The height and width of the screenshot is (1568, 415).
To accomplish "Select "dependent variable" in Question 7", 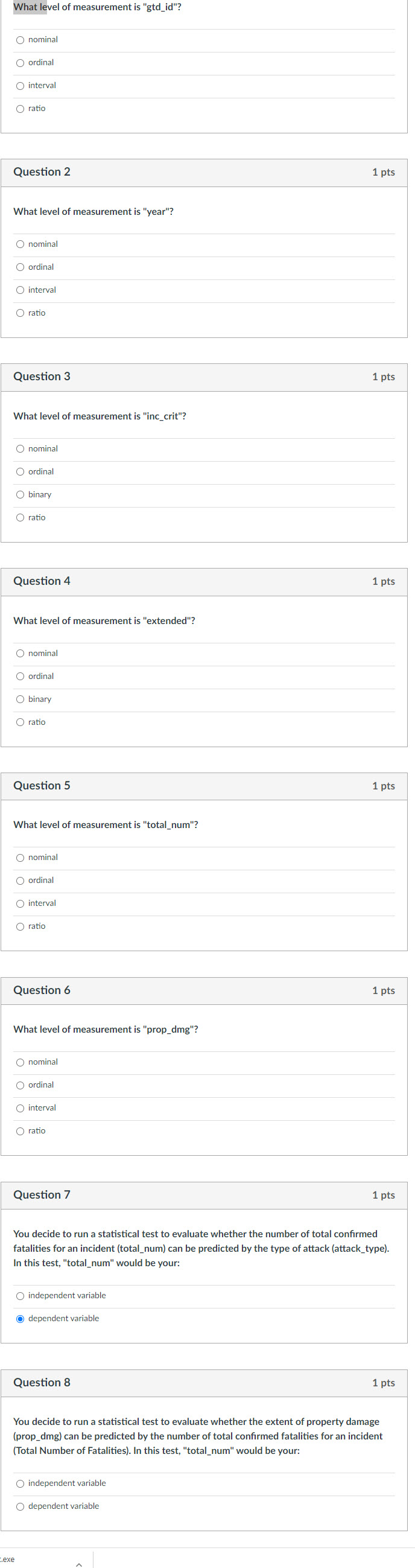I will 20,1318.
